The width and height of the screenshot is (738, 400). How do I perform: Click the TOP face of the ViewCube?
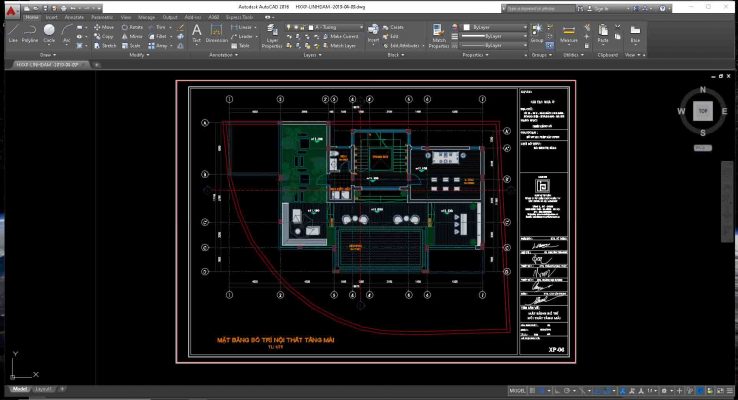point(703,111)
